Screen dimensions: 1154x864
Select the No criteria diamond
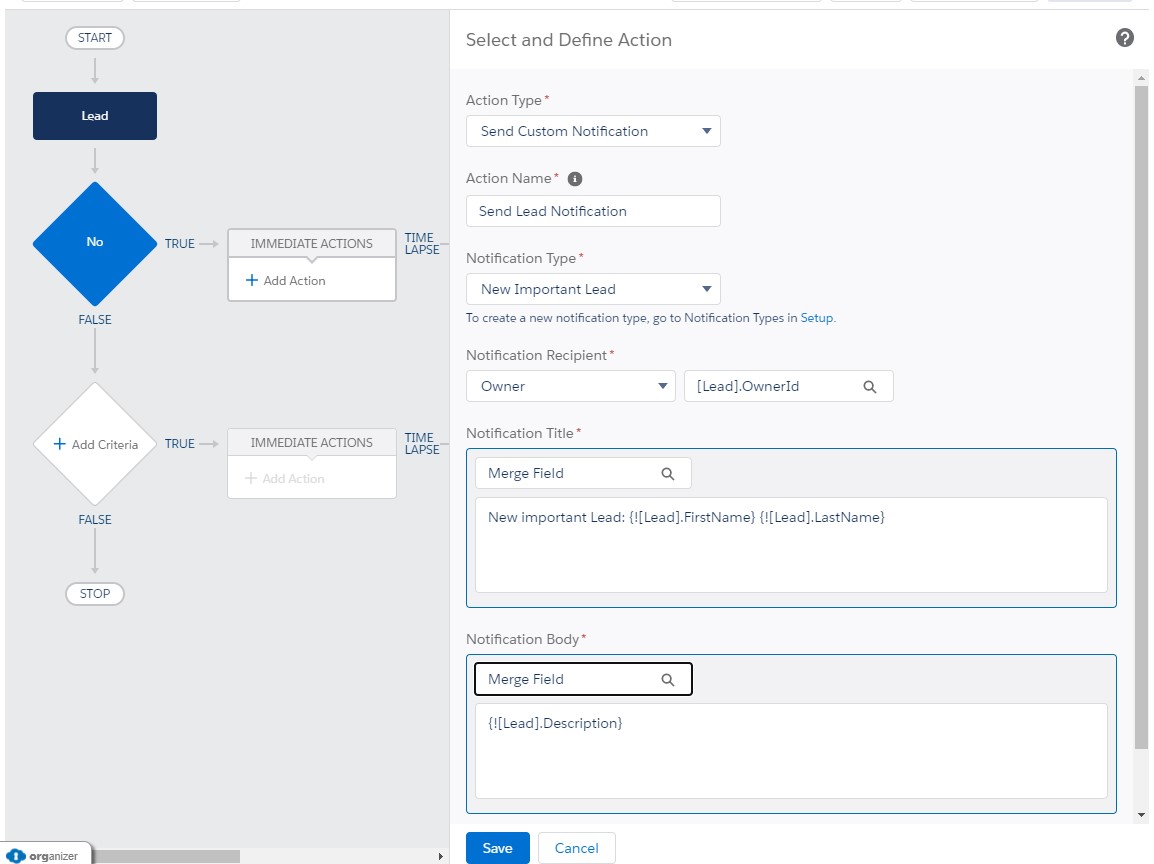[95, 243]
